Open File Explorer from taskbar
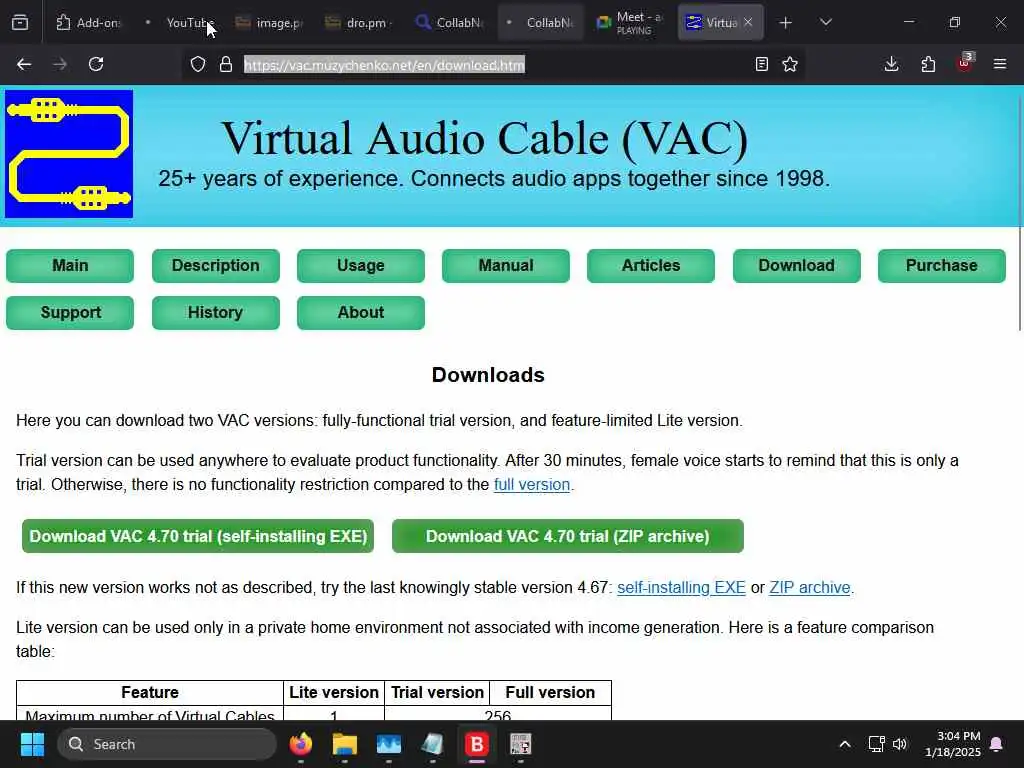This screenshot has height=768, width=1024. (345, 744)
